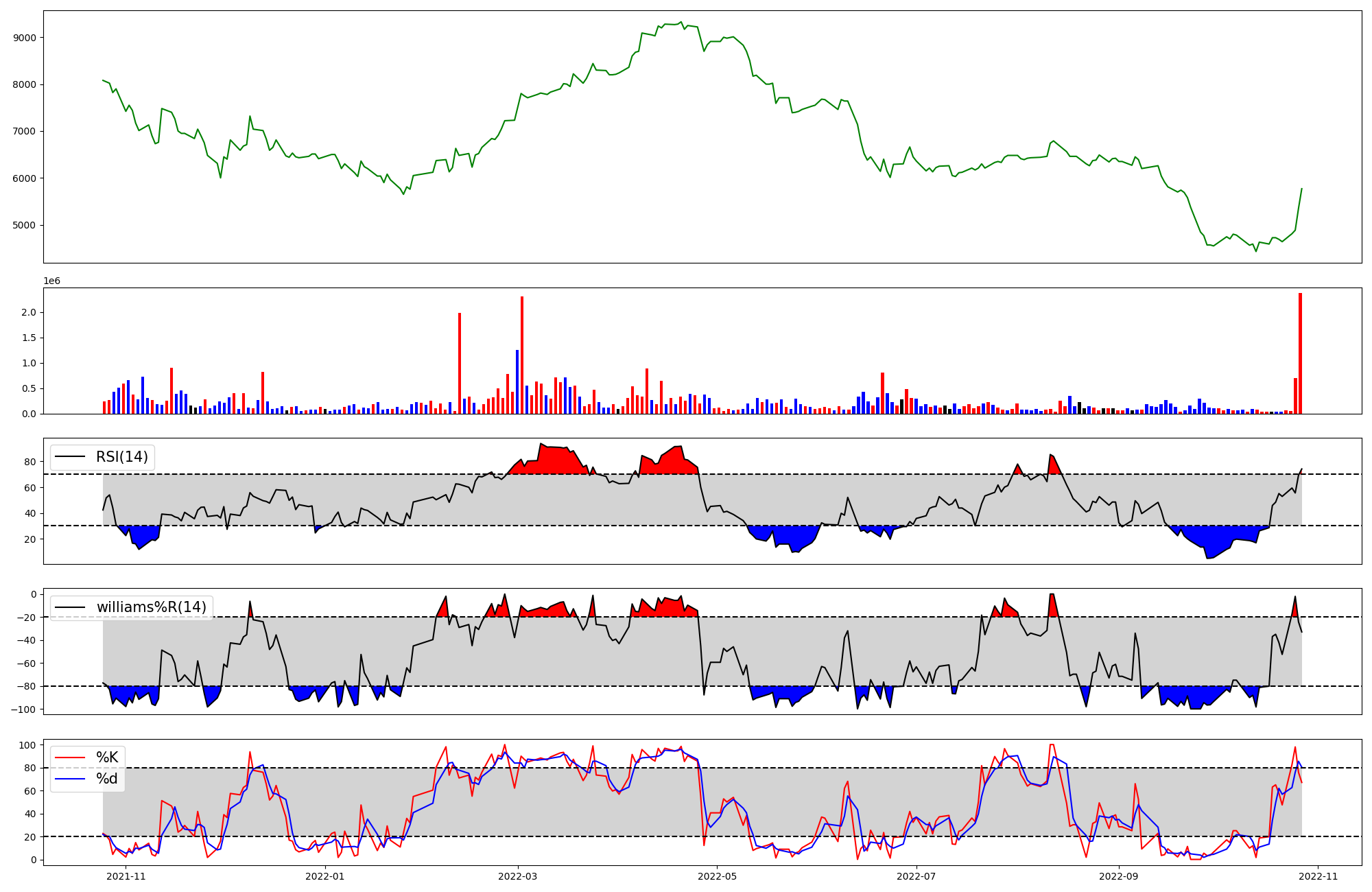
Task: Click the 5000 price axis label
Action: coord(25,225)
